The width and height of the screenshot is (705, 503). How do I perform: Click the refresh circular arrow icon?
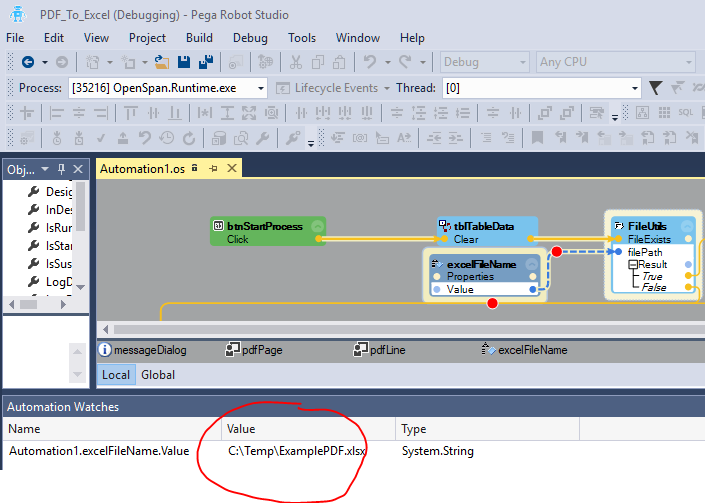tap(189, 138)
